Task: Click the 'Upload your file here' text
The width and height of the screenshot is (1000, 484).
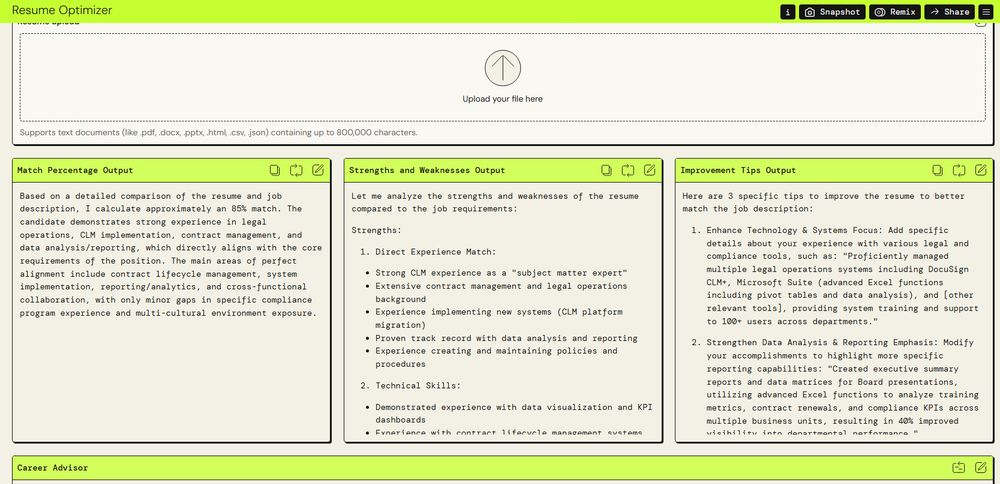Action: [503, 99]
